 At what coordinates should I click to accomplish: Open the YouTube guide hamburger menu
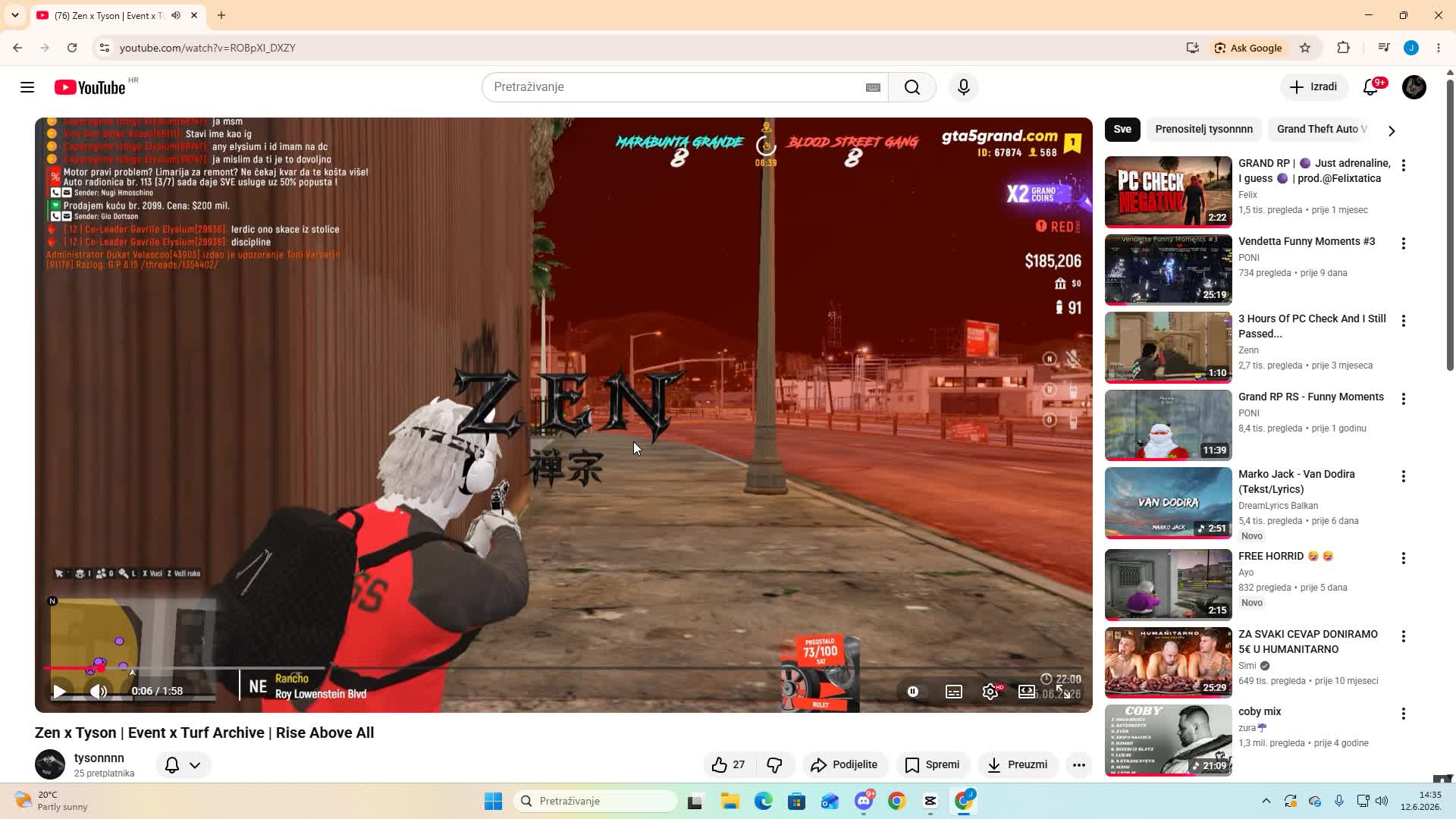pyautogui.click(x=27, y=87)
